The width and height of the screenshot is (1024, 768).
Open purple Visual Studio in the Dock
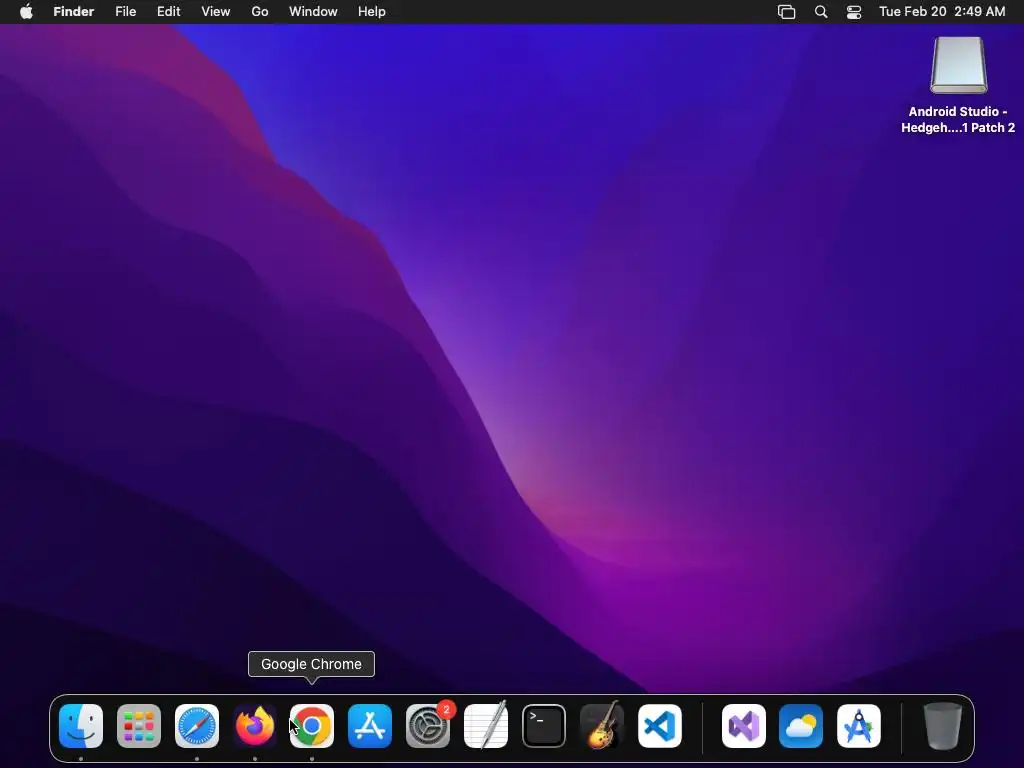click(744, 726)
